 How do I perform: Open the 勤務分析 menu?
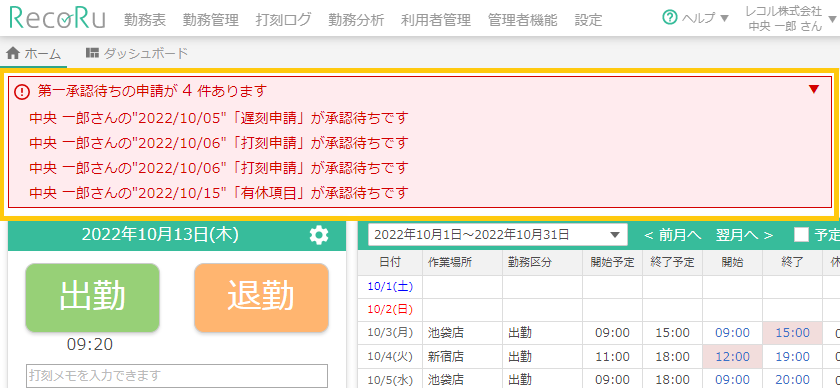tap(356, 20)
